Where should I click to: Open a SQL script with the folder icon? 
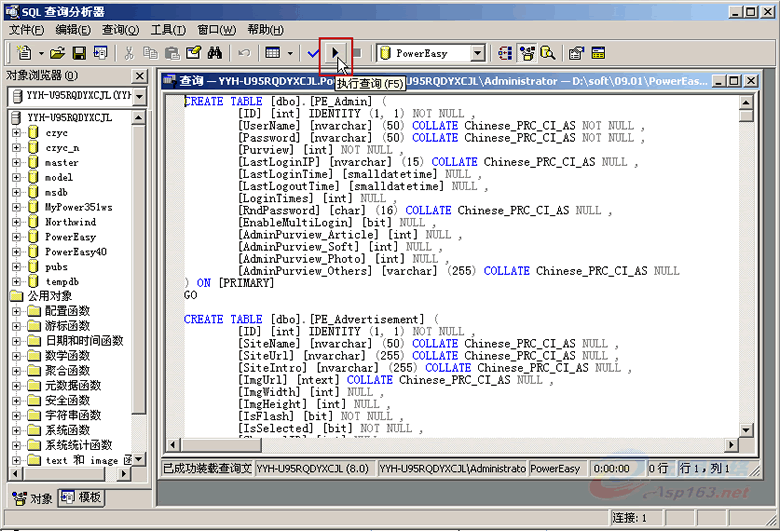(57, 53)
